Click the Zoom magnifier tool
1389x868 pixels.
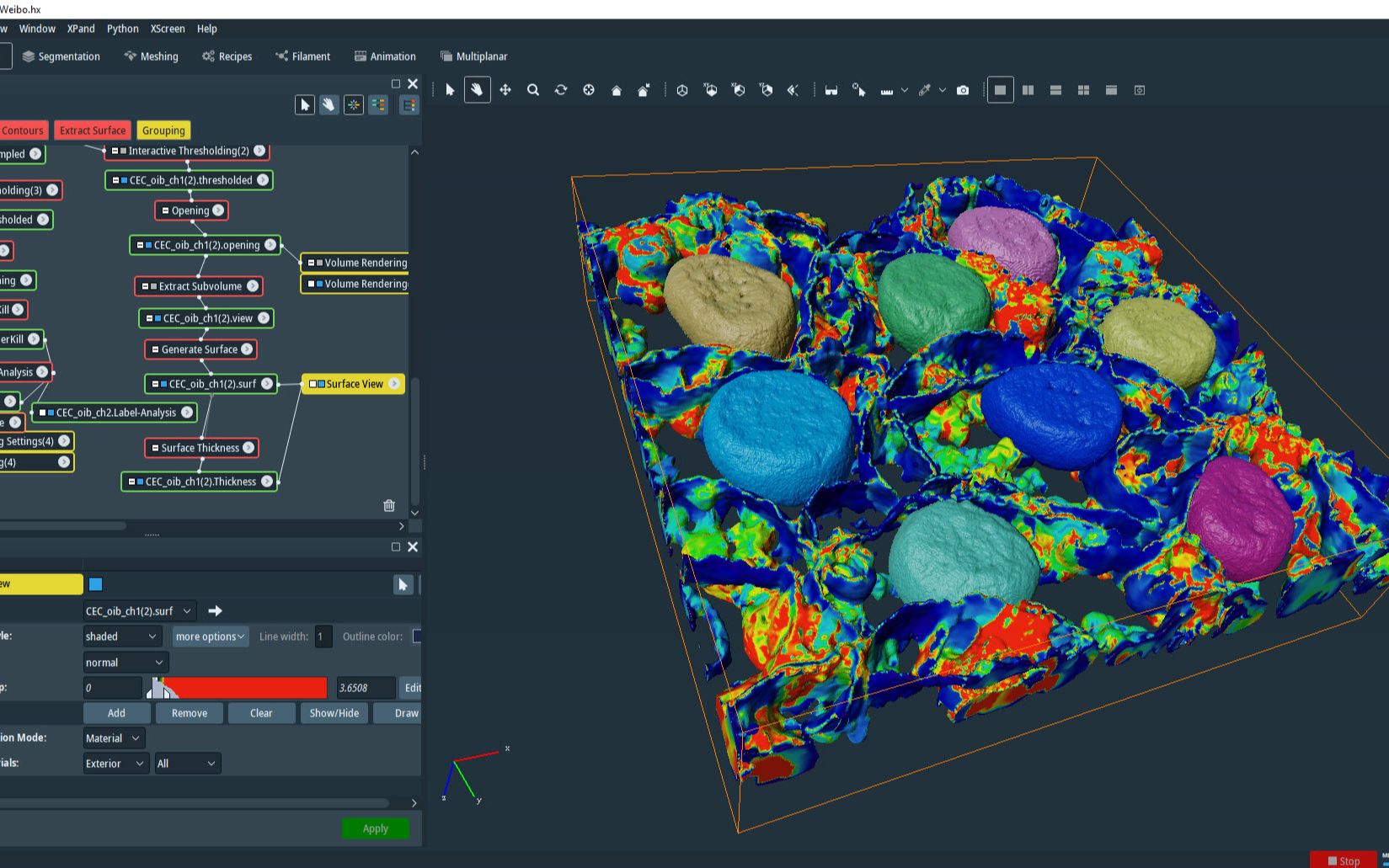click(533, 90)
